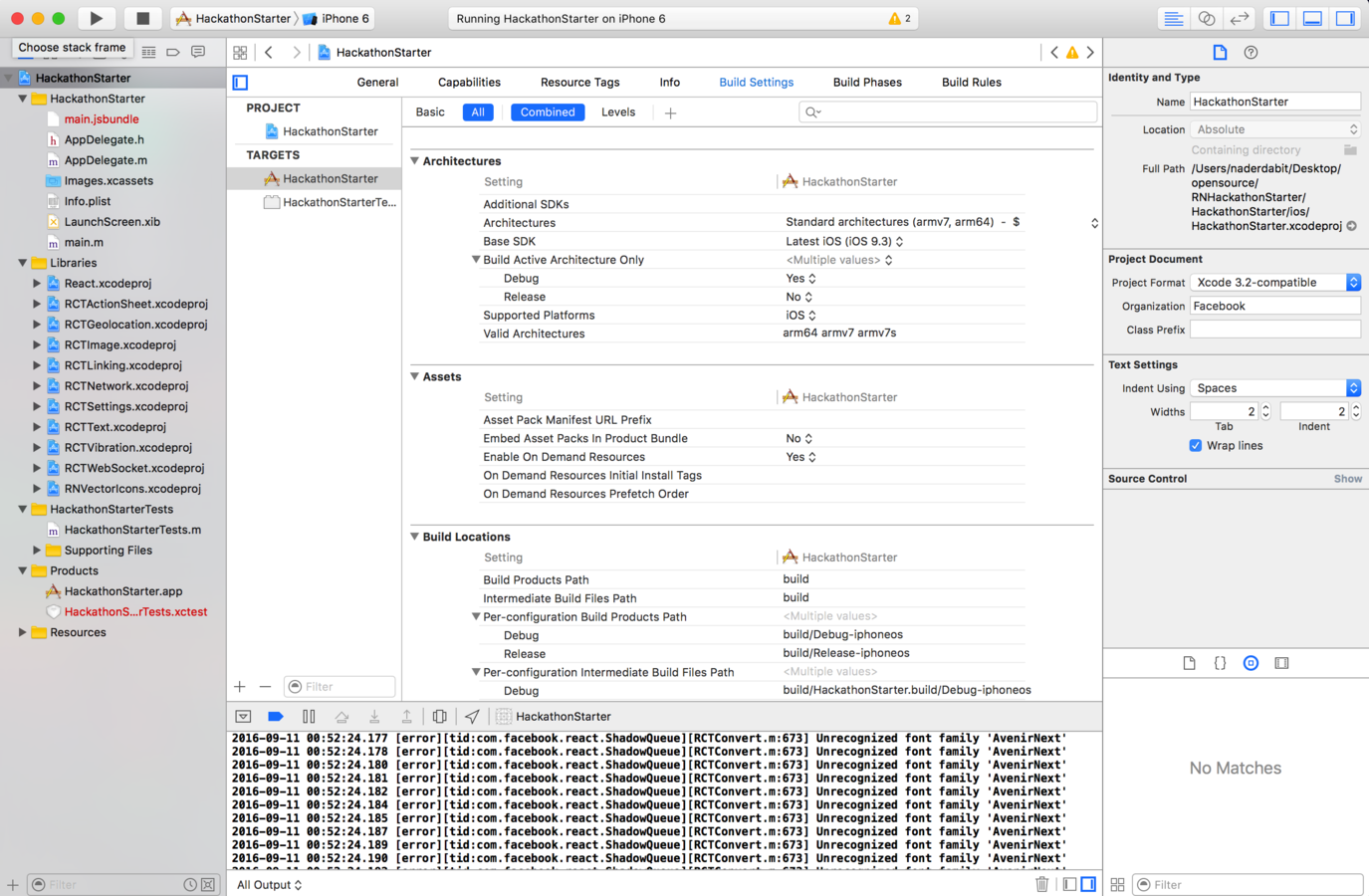Select AppDelegate.m in navigator
1369x896 pixels.
click(x=106, y=160)
